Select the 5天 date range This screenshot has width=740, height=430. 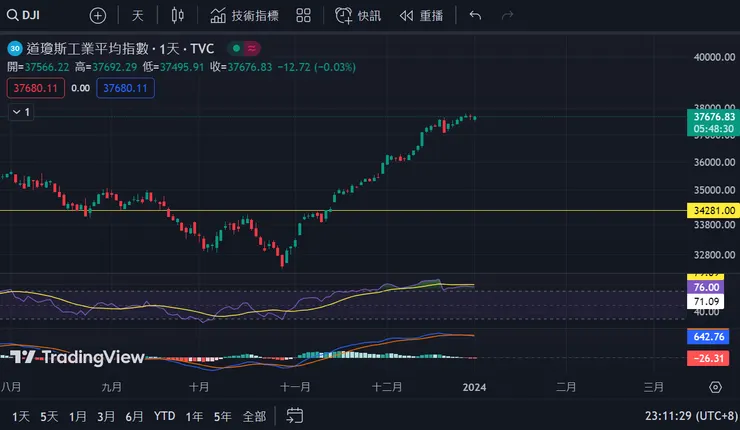[x=49, y=416]
